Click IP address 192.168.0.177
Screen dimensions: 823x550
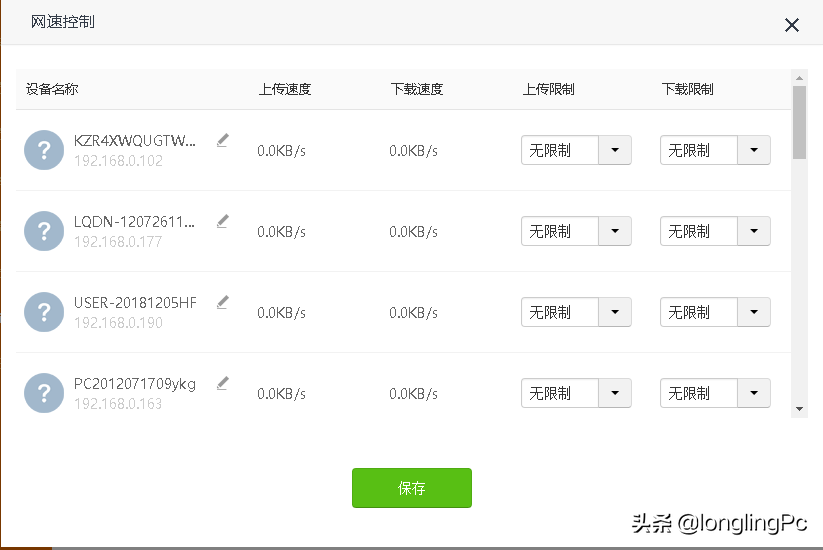tap(118, 241)
